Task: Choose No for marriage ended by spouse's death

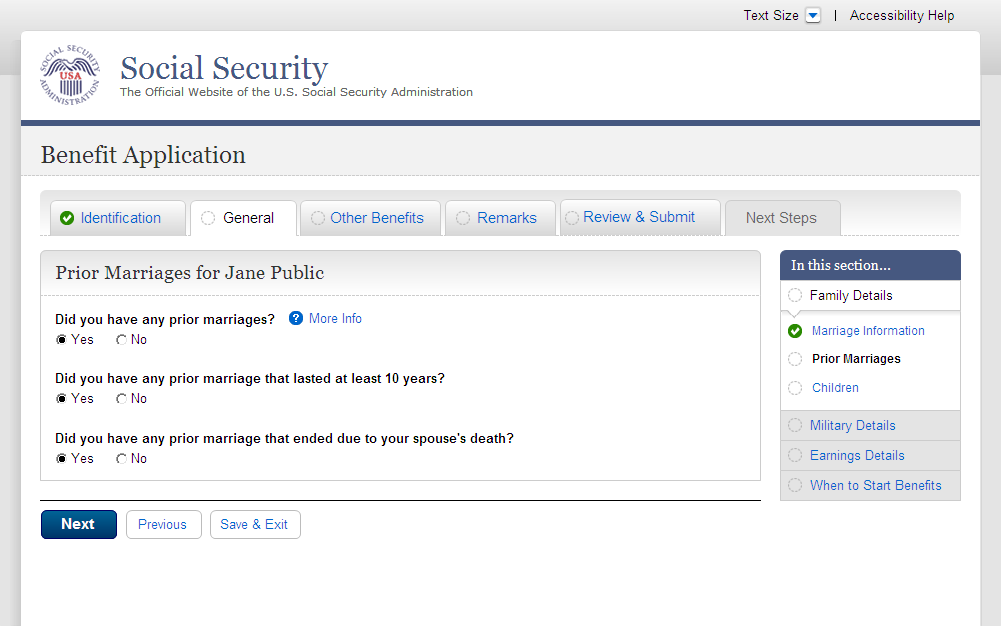Action: coord(122,459)
